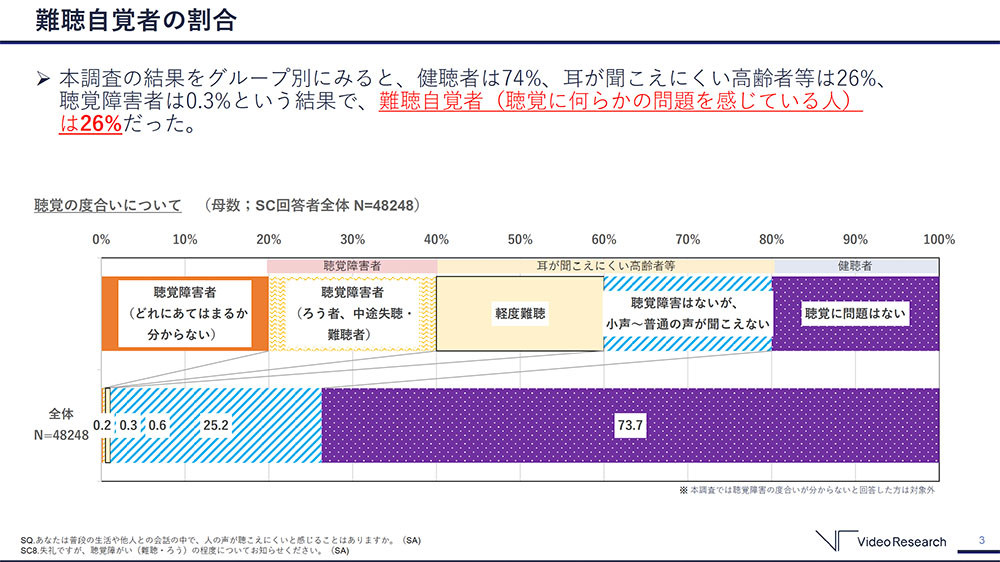This screenshot has width=1000, height=562.
Task: Select the orange 聴覚障害者（どれにあてはまるか分からない） legend box
Action: pyautogui.click(x=185, y=314)
